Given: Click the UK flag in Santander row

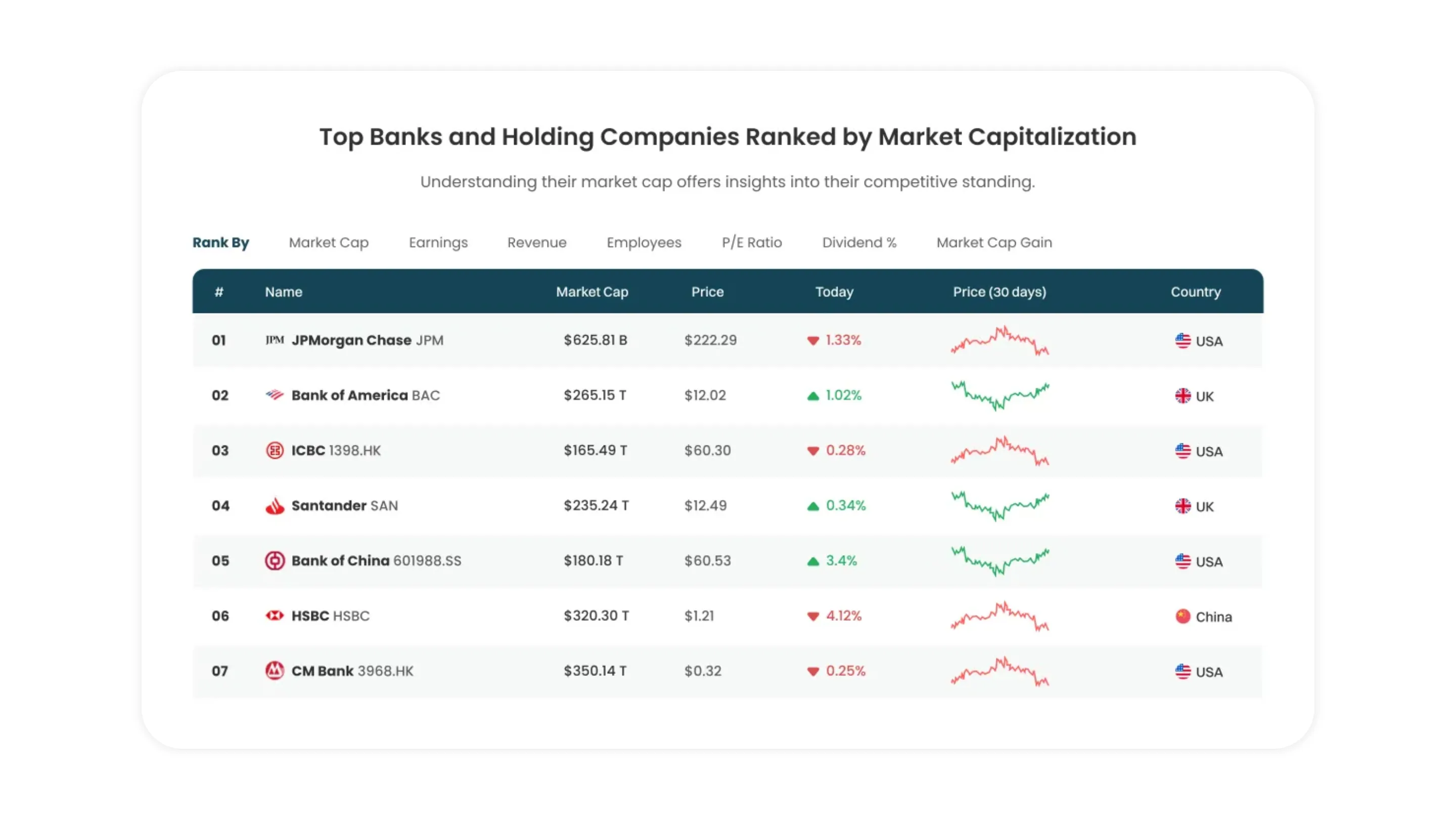Looking at the screenshot, I should [x=1182, y=506].
